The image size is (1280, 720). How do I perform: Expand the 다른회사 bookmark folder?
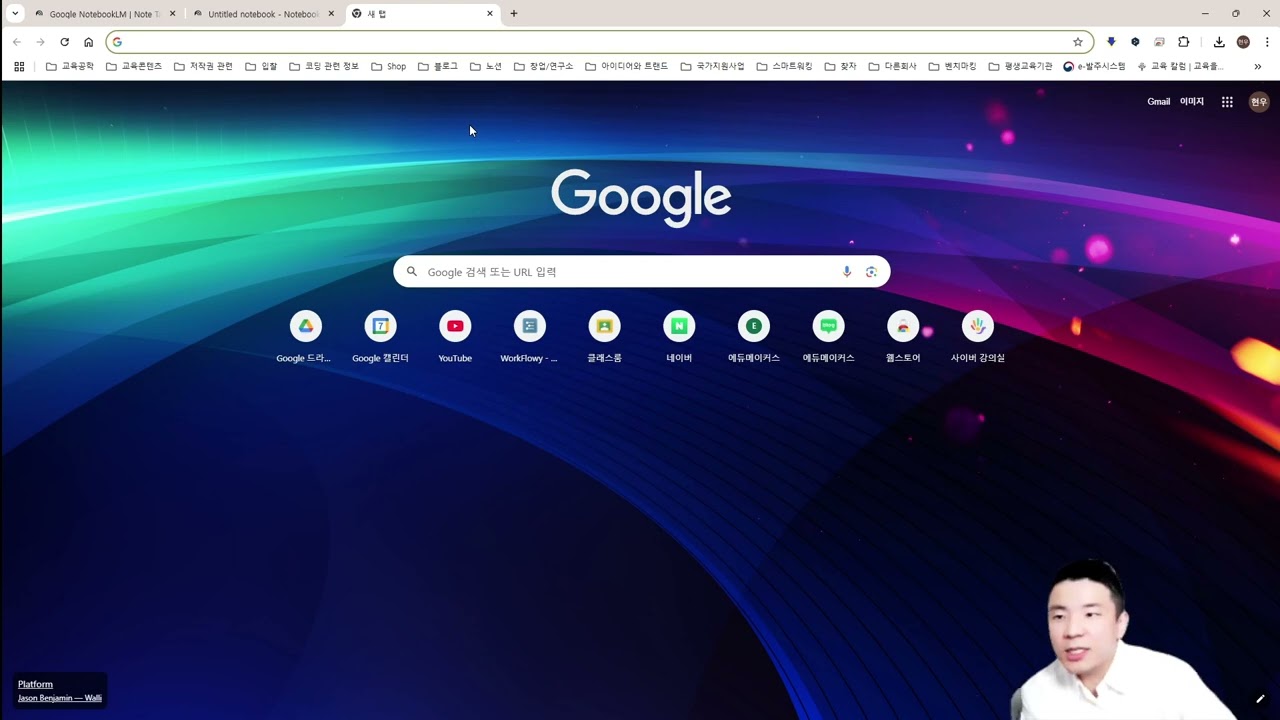[893, 67]
